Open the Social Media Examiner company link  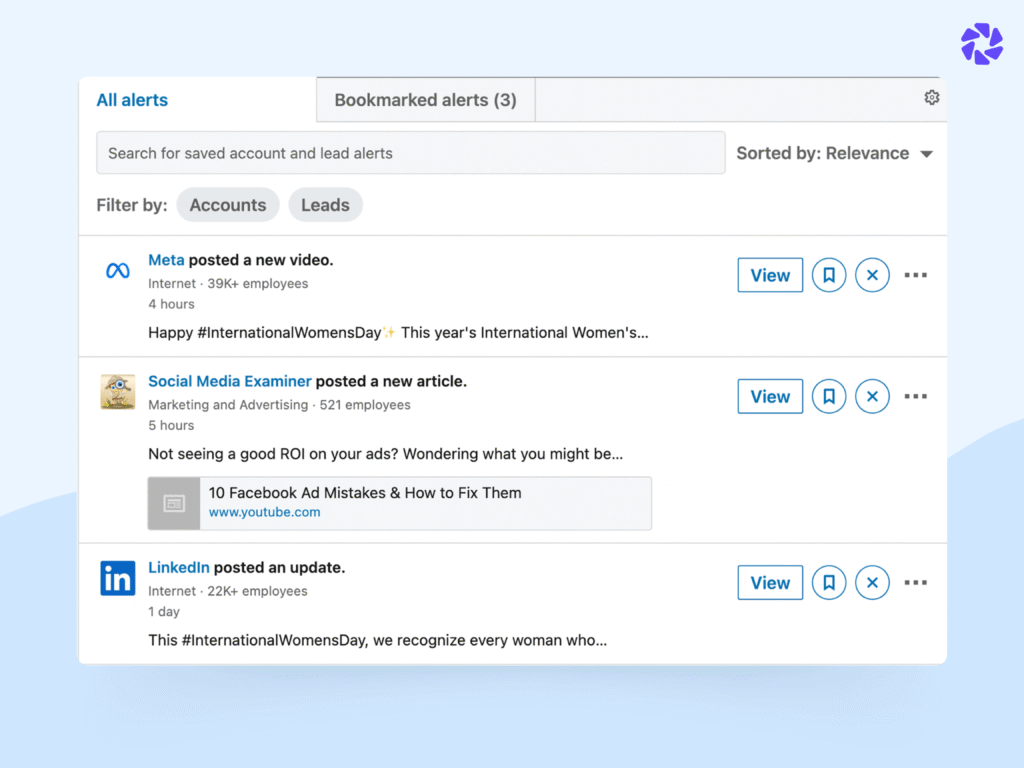point(229,381)
